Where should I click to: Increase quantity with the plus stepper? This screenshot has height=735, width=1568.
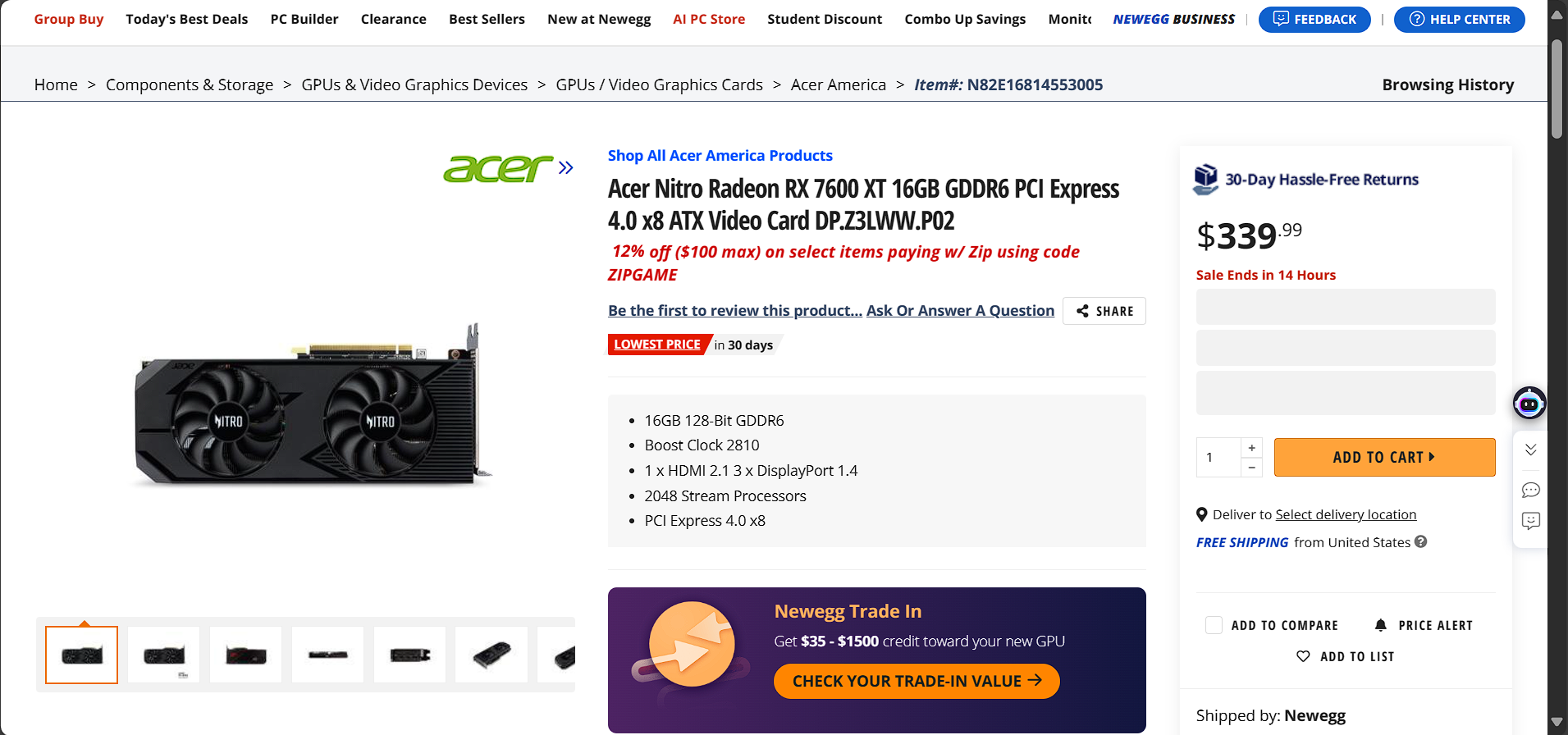point(1251,447)
